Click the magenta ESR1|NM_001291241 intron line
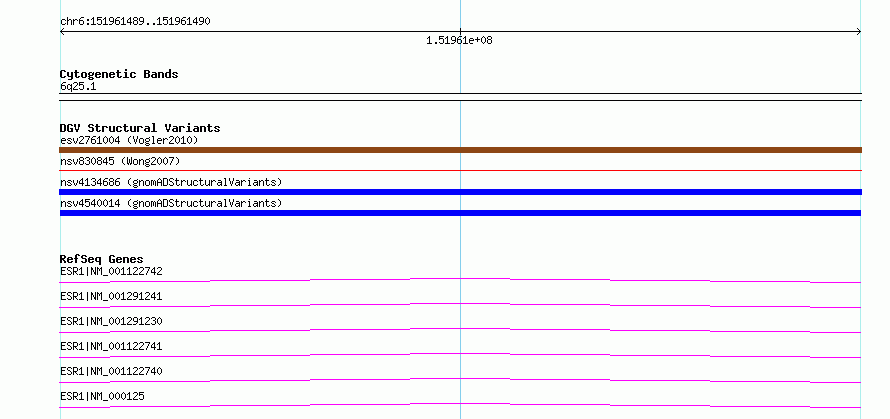890x419 pixels. tap(460, 305)
